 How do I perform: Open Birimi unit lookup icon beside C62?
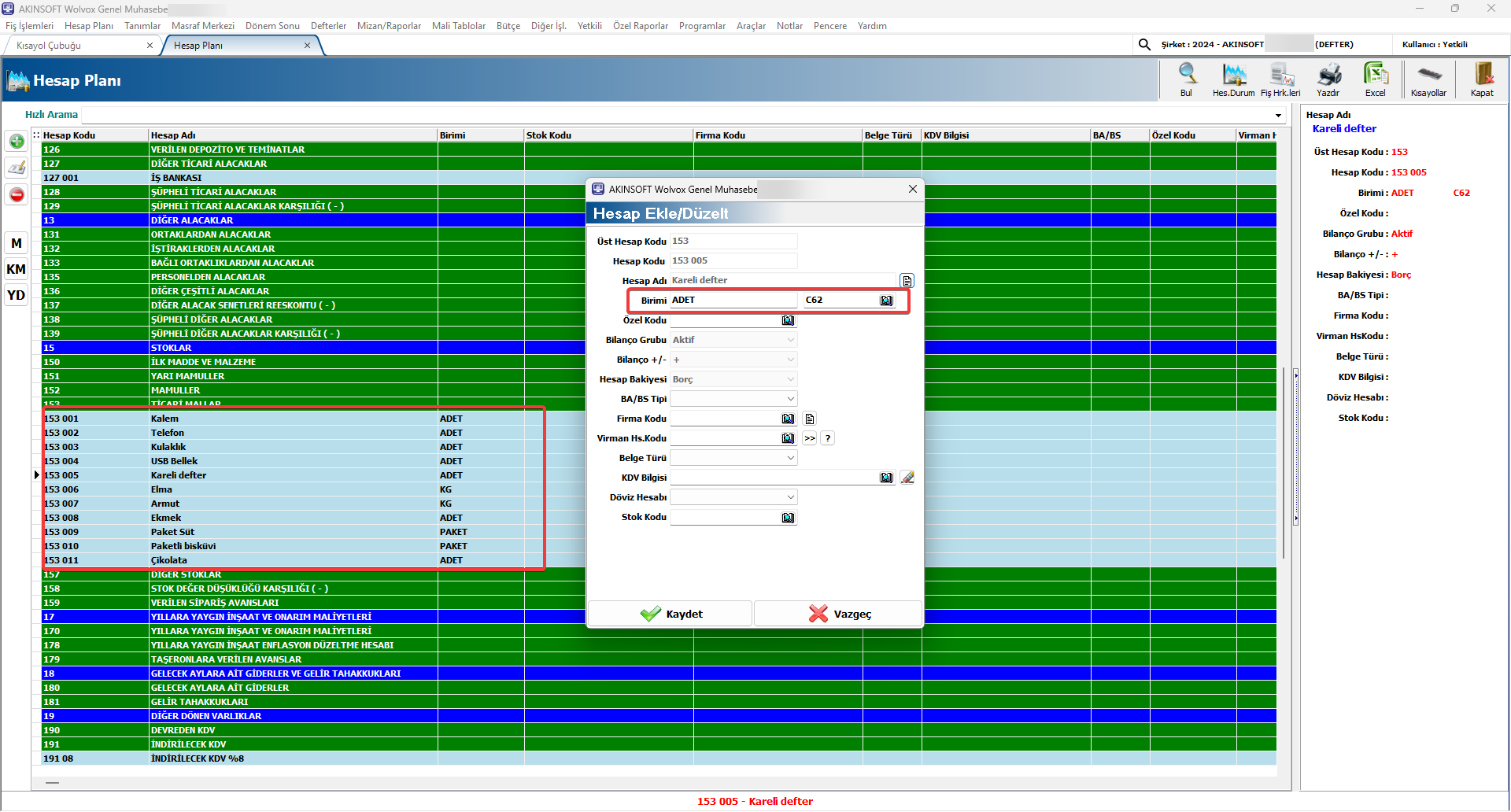pyautogui.click(x=887, y=301)
